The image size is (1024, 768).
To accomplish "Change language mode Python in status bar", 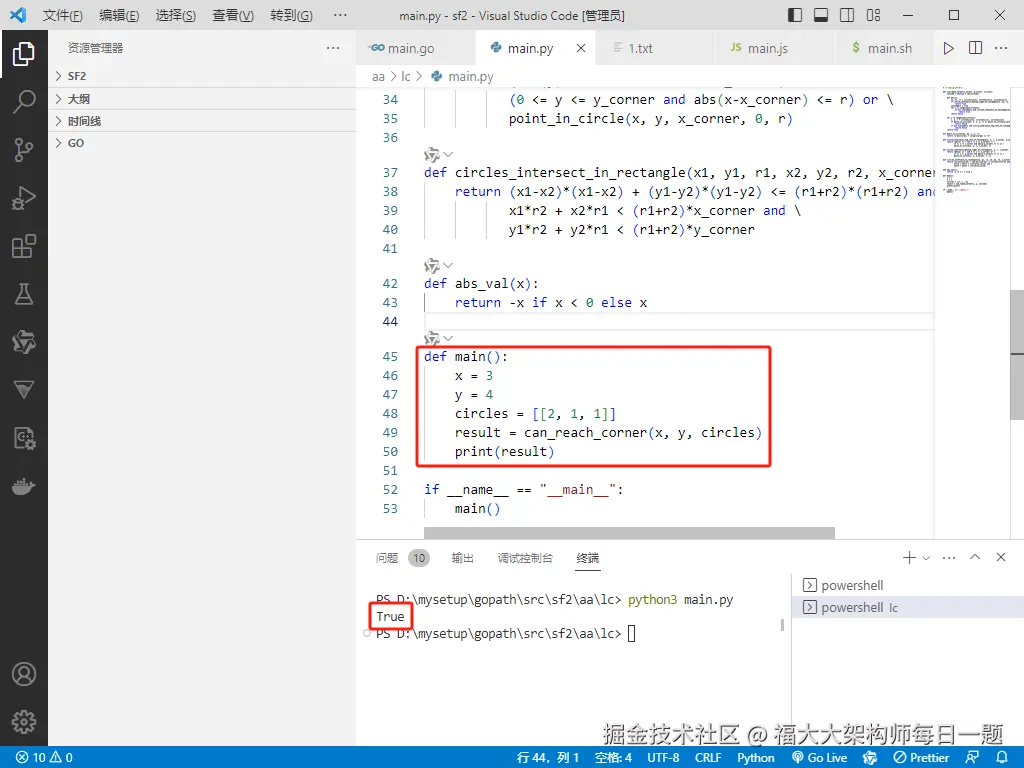I will [x=756, y=757].
